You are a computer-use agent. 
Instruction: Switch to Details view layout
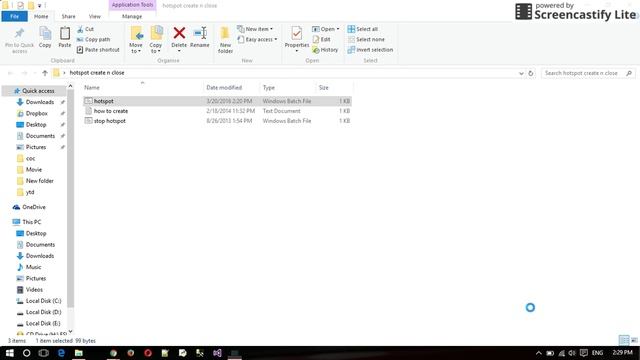(x=624, y=340)
